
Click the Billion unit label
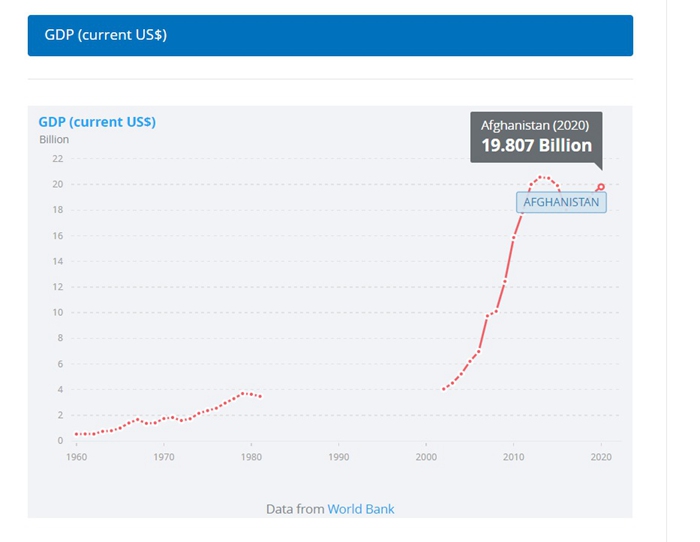pos(54,140)
